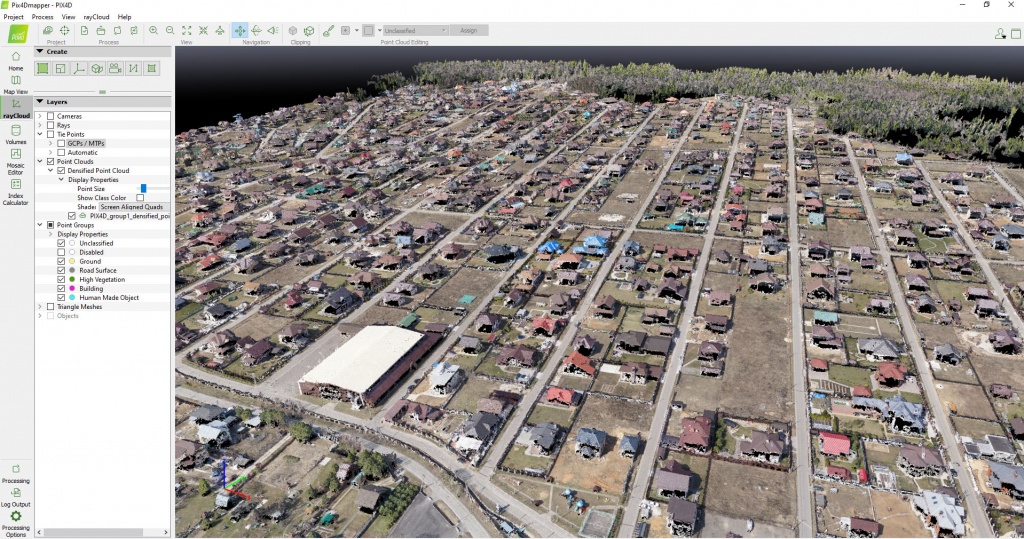This screenshot has width=1024, height=539.
Task: Toggle the Show Class Color checkbox
Action: click(x=140, y=198)
